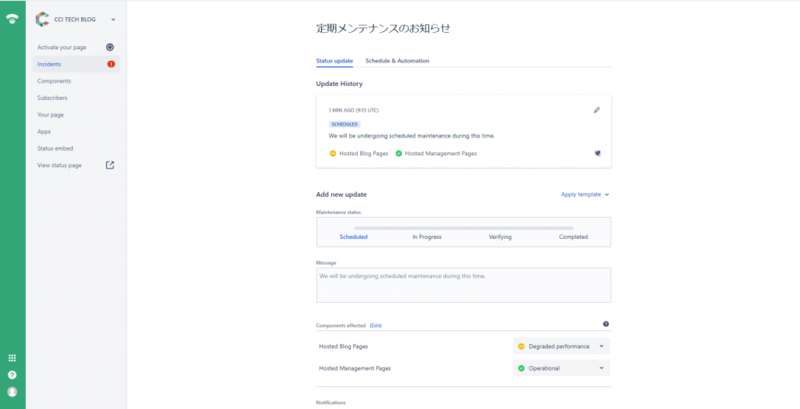Click the 定期メンテナンスのお知らせ page title
This screenshot has height=409, width=800.
(383, 29)
